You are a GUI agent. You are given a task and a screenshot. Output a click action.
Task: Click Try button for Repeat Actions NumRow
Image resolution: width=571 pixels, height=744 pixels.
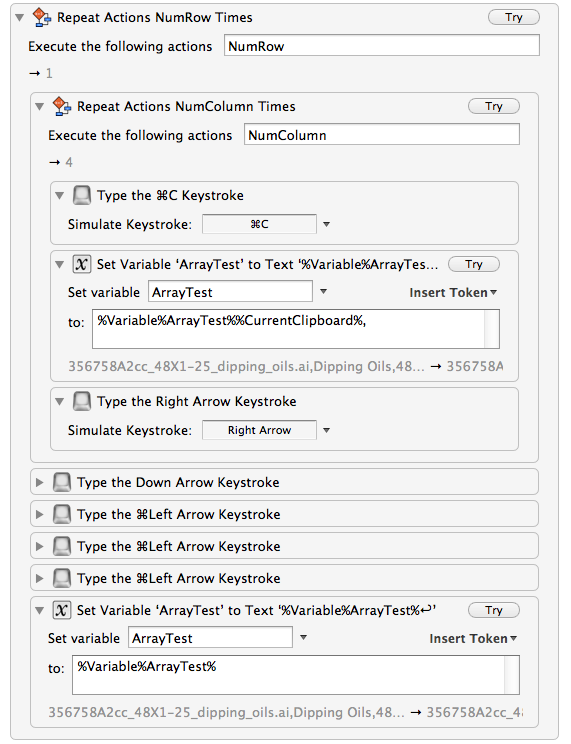pos(514,18)
